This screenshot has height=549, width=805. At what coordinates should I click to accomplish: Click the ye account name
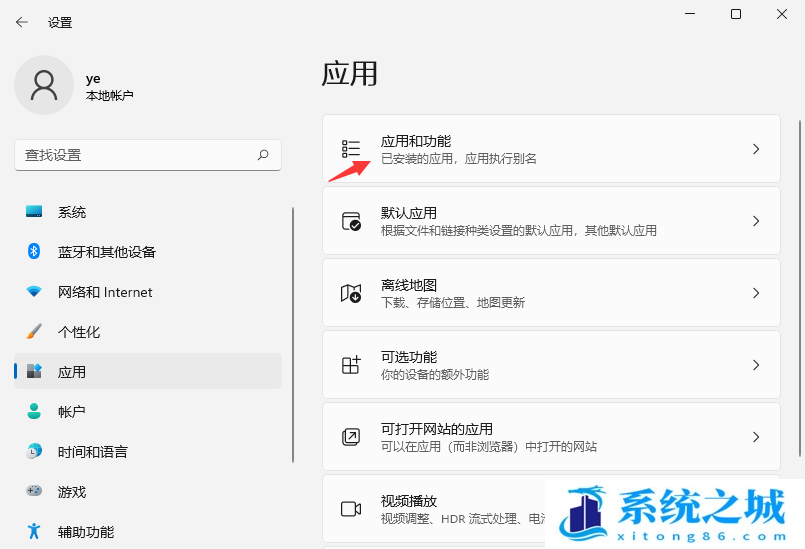point(93,79)
